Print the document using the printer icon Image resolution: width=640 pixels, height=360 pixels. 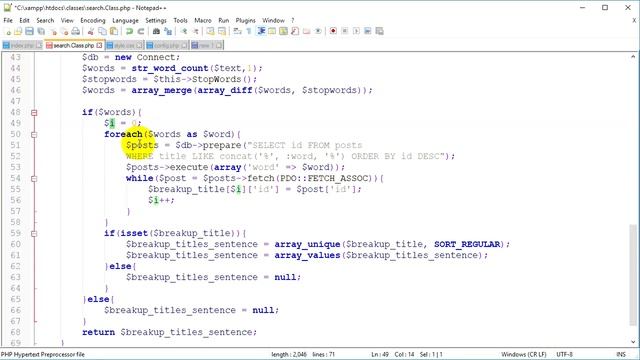[76, 31]
